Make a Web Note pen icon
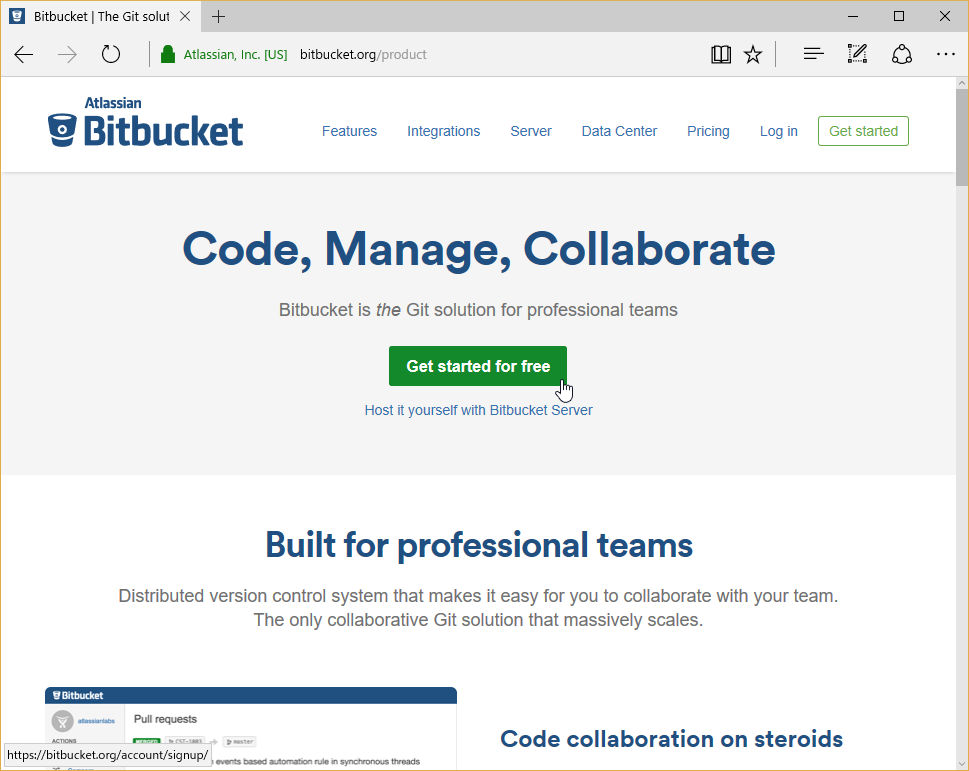 [x=857, y=54]
